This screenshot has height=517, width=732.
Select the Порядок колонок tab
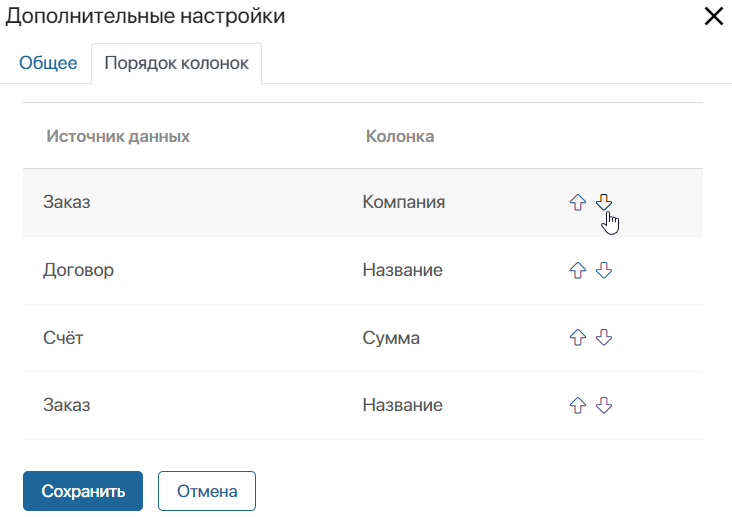tap(176, 64)
